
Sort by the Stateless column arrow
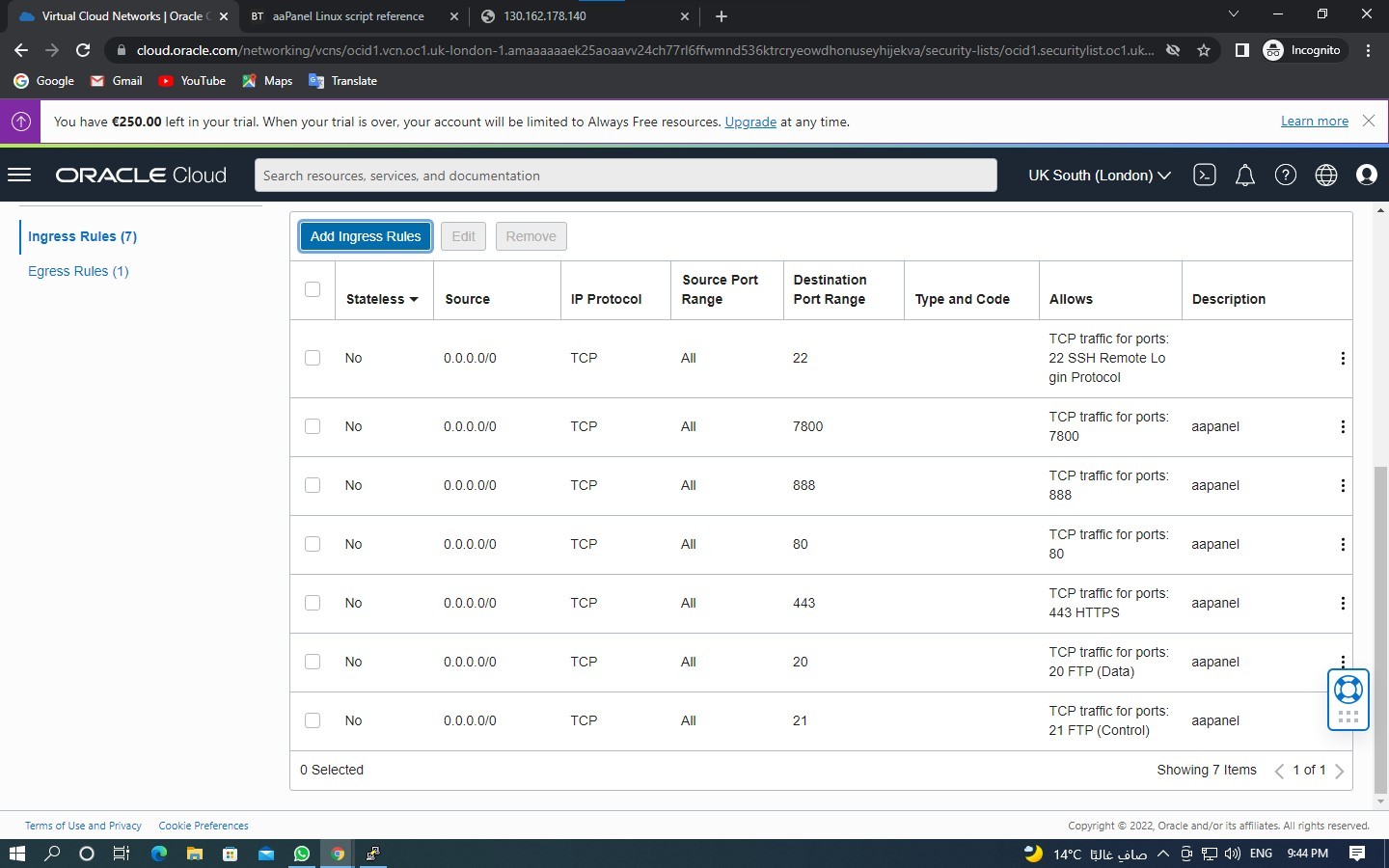pos(414,299)
